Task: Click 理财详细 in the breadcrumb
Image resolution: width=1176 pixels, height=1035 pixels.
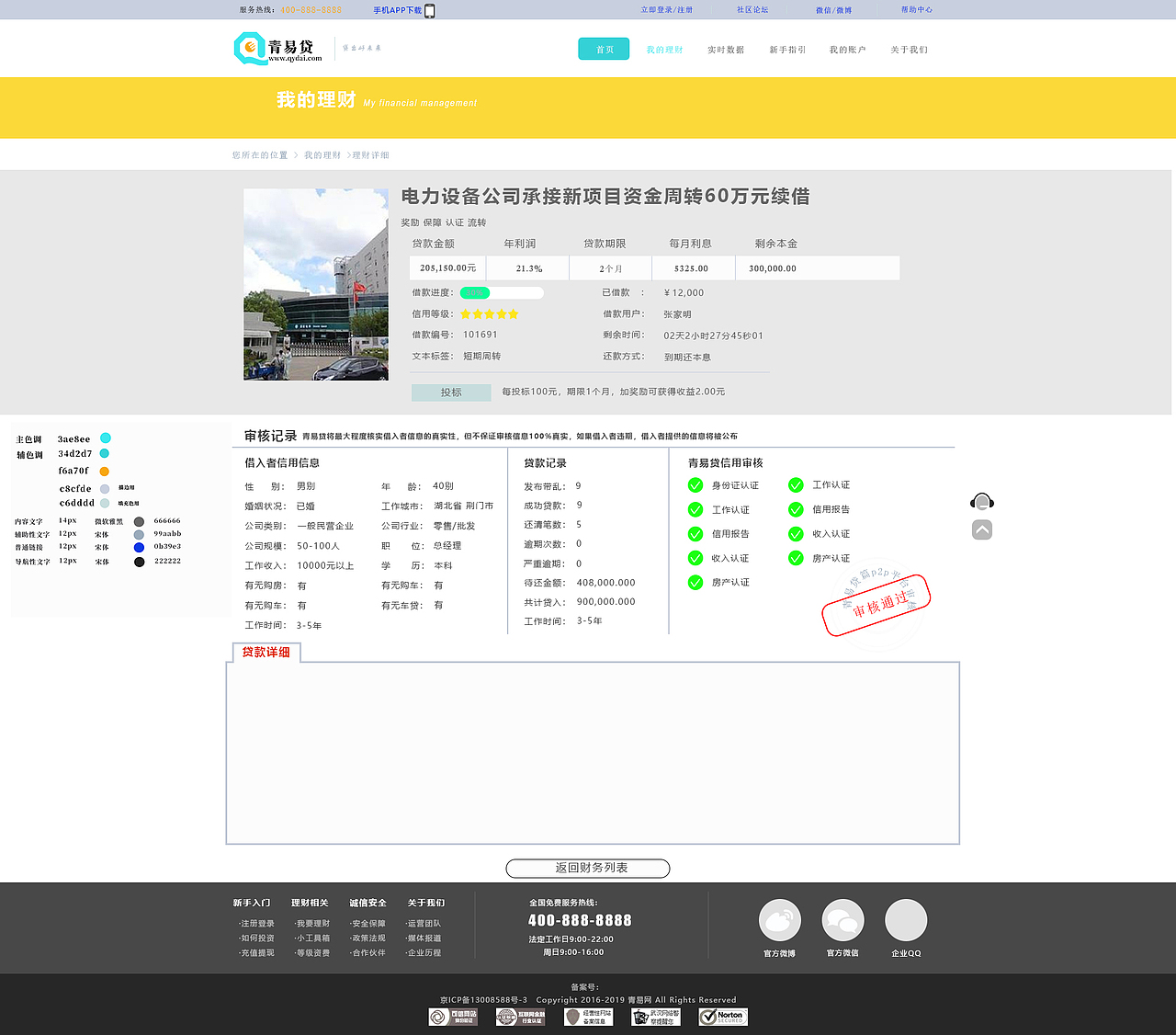Action: point(371,155)
